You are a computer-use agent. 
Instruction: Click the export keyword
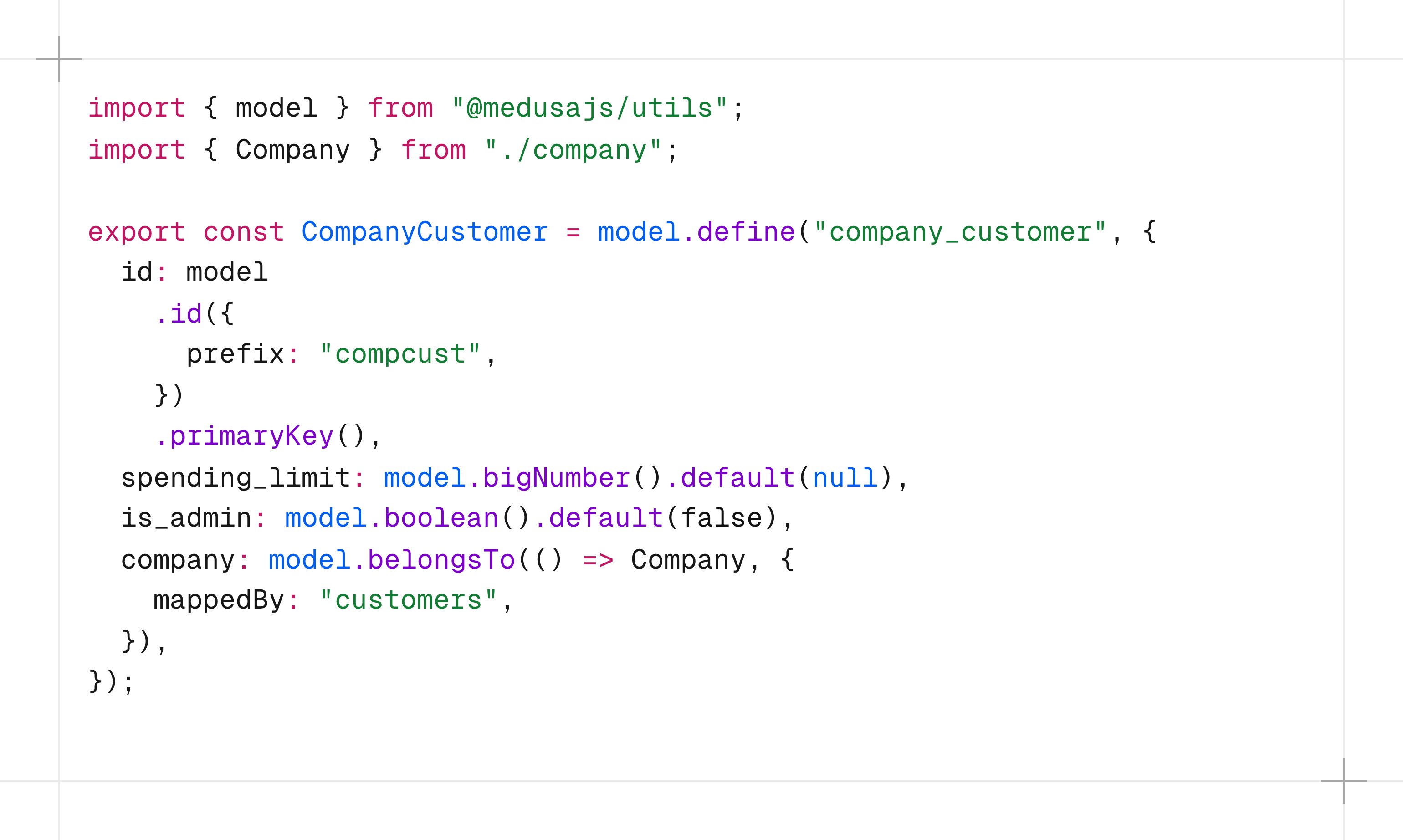point(136,232)
